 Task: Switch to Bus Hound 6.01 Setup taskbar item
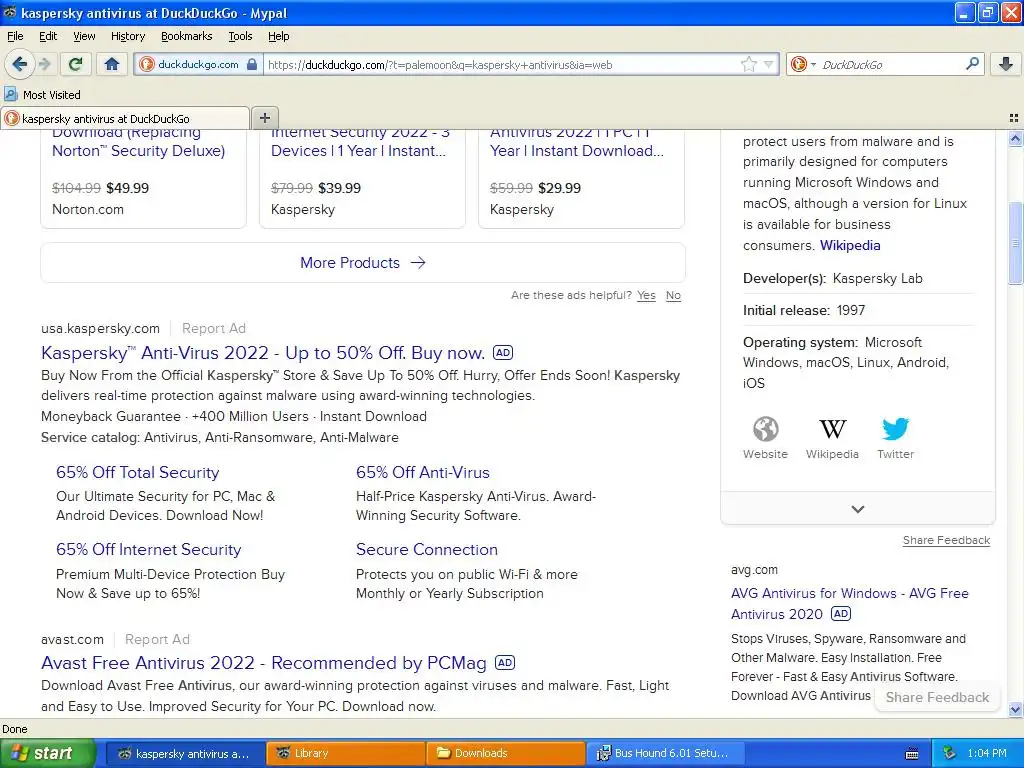tap(666, 753)
